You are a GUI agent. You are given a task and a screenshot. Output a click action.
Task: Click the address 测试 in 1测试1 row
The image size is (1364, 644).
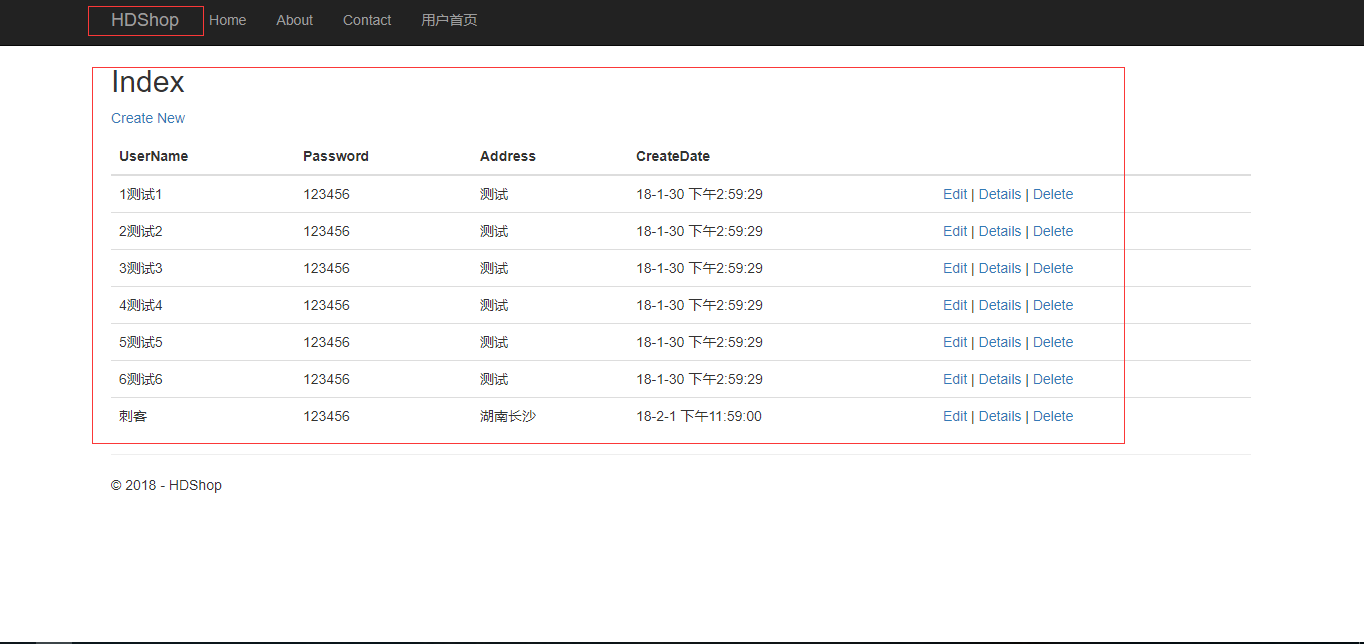[494, 194]
